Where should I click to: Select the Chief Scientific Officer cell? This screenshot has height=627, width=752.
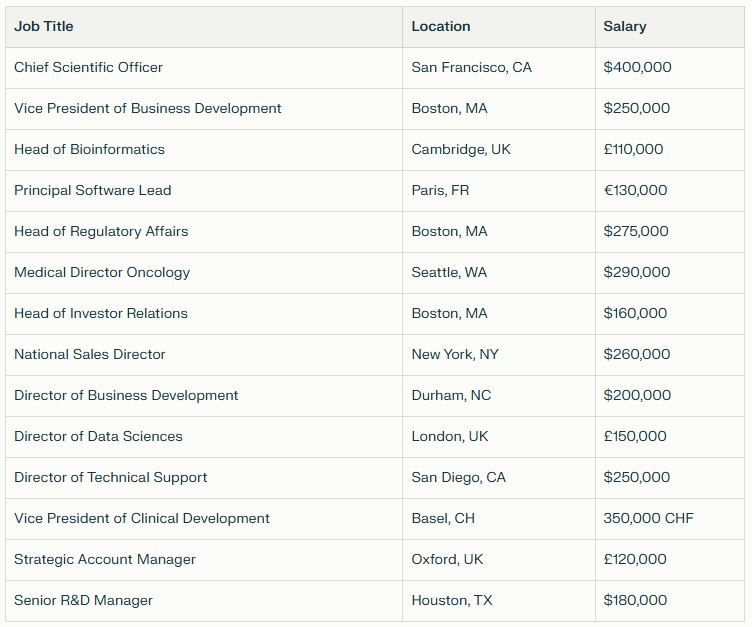click(89, 67)
